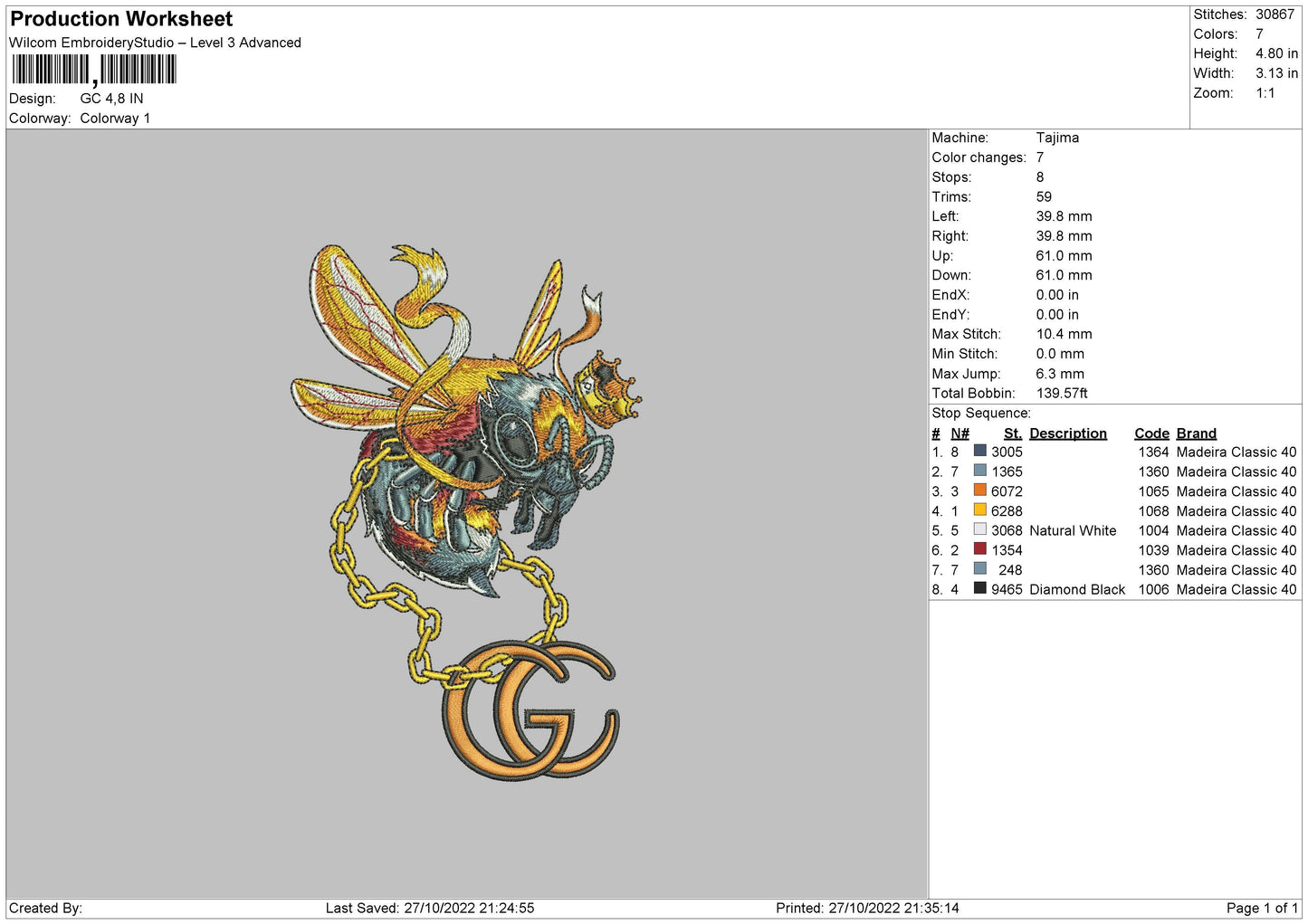
Task: Click the Trims value 59
Action: pos(1044,197)
